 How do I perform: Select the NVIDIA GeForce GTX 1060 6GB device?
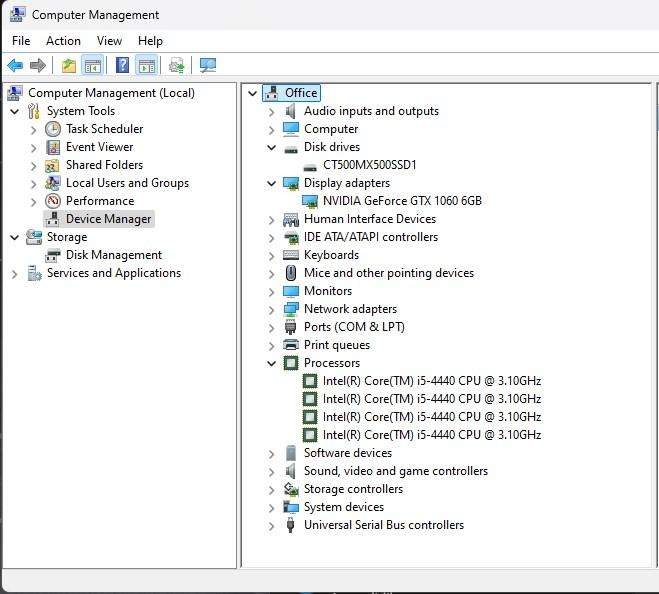pyautogui.click(x=402, y=201)
